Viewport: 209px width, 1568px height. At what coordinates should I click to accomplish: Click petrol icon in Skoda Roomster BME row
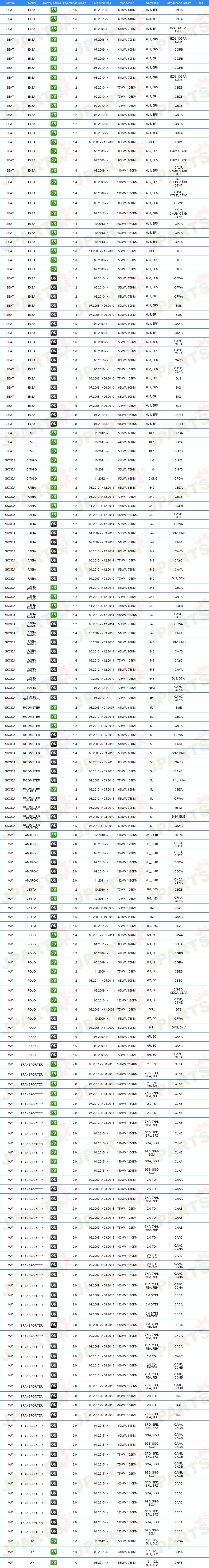click(x=53, y=708)
